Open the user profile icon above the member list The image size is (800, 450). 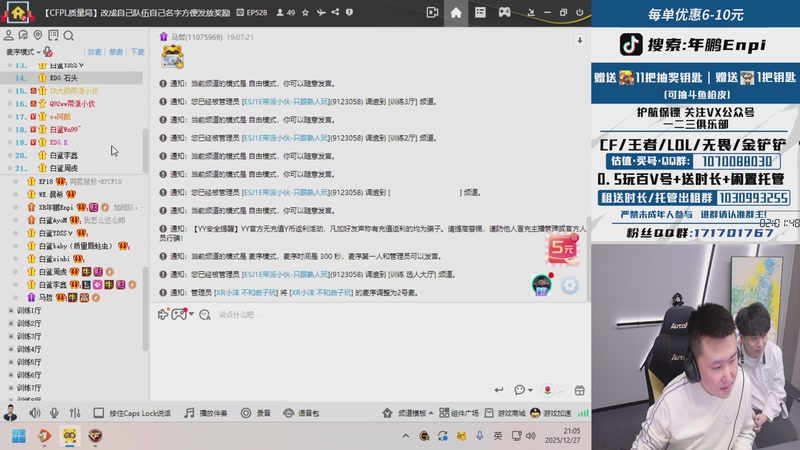(9, 35)
